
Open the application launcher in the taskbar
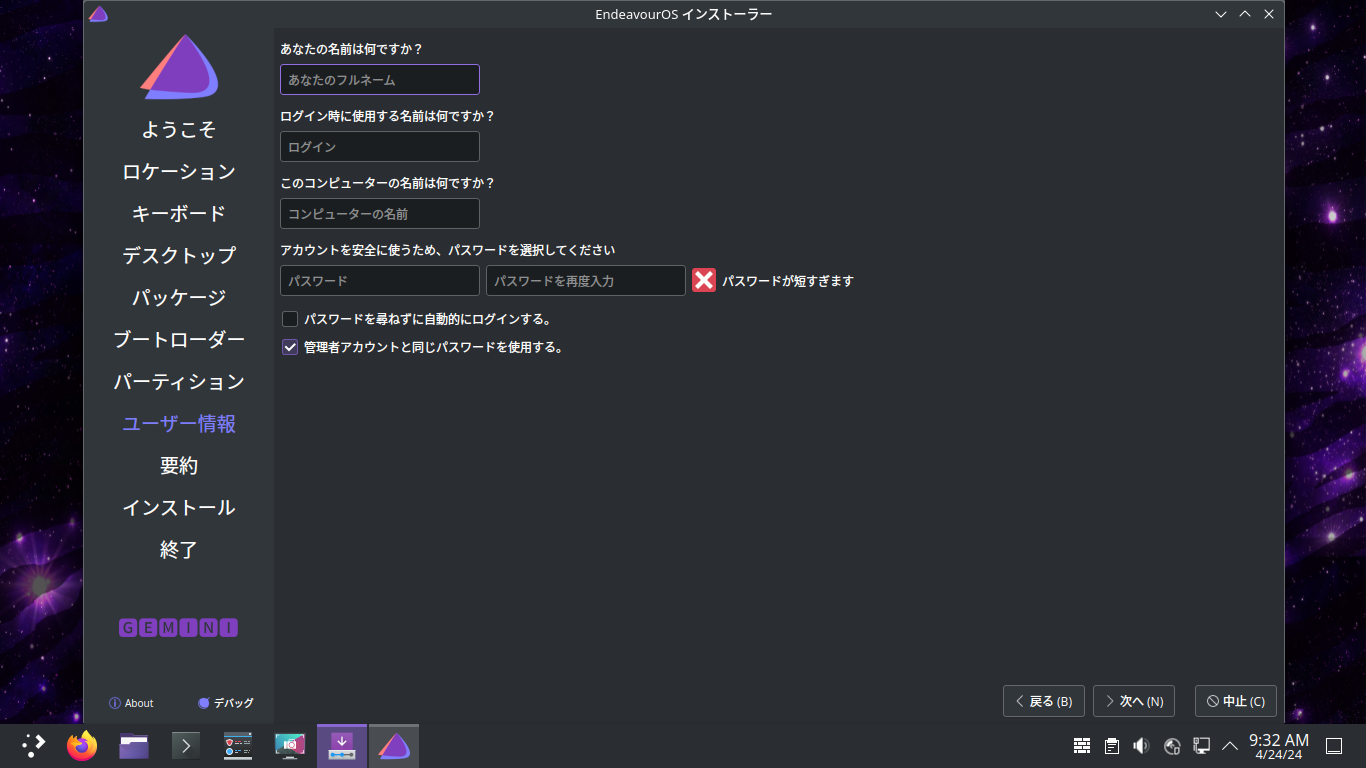34,745
